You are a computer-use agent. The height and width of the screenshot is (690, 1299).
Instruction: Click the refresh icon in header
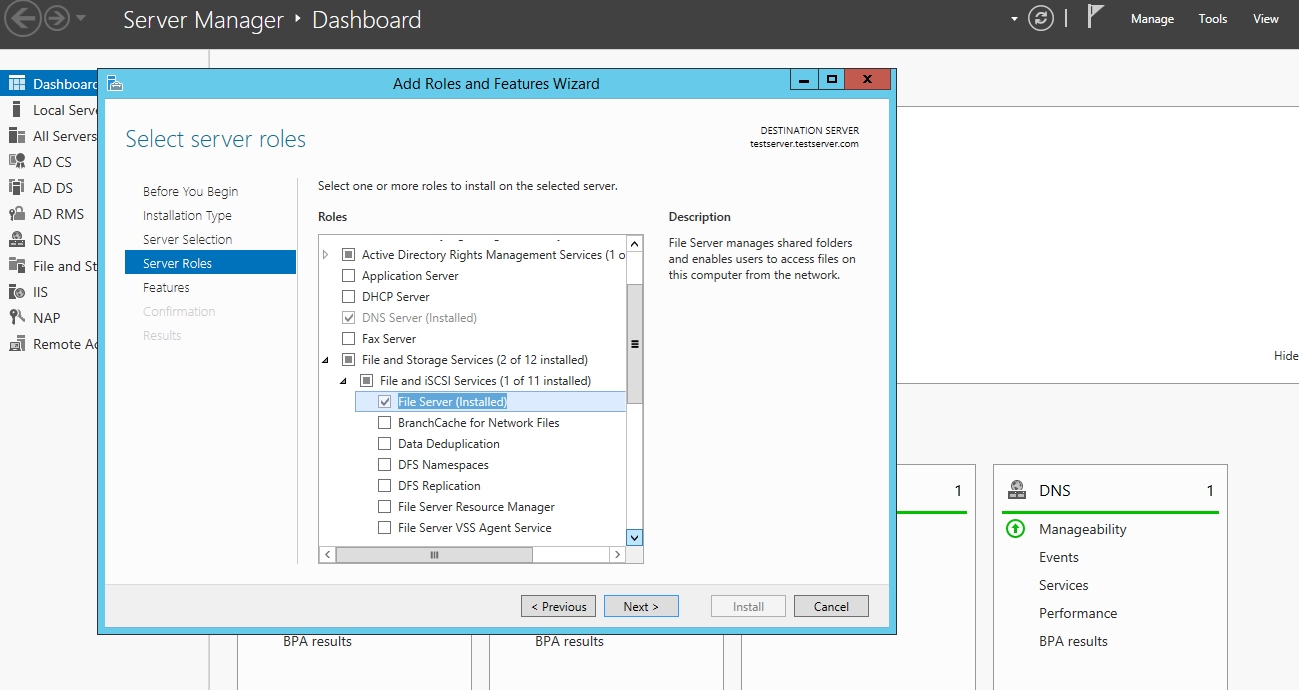coord(1041,19)
